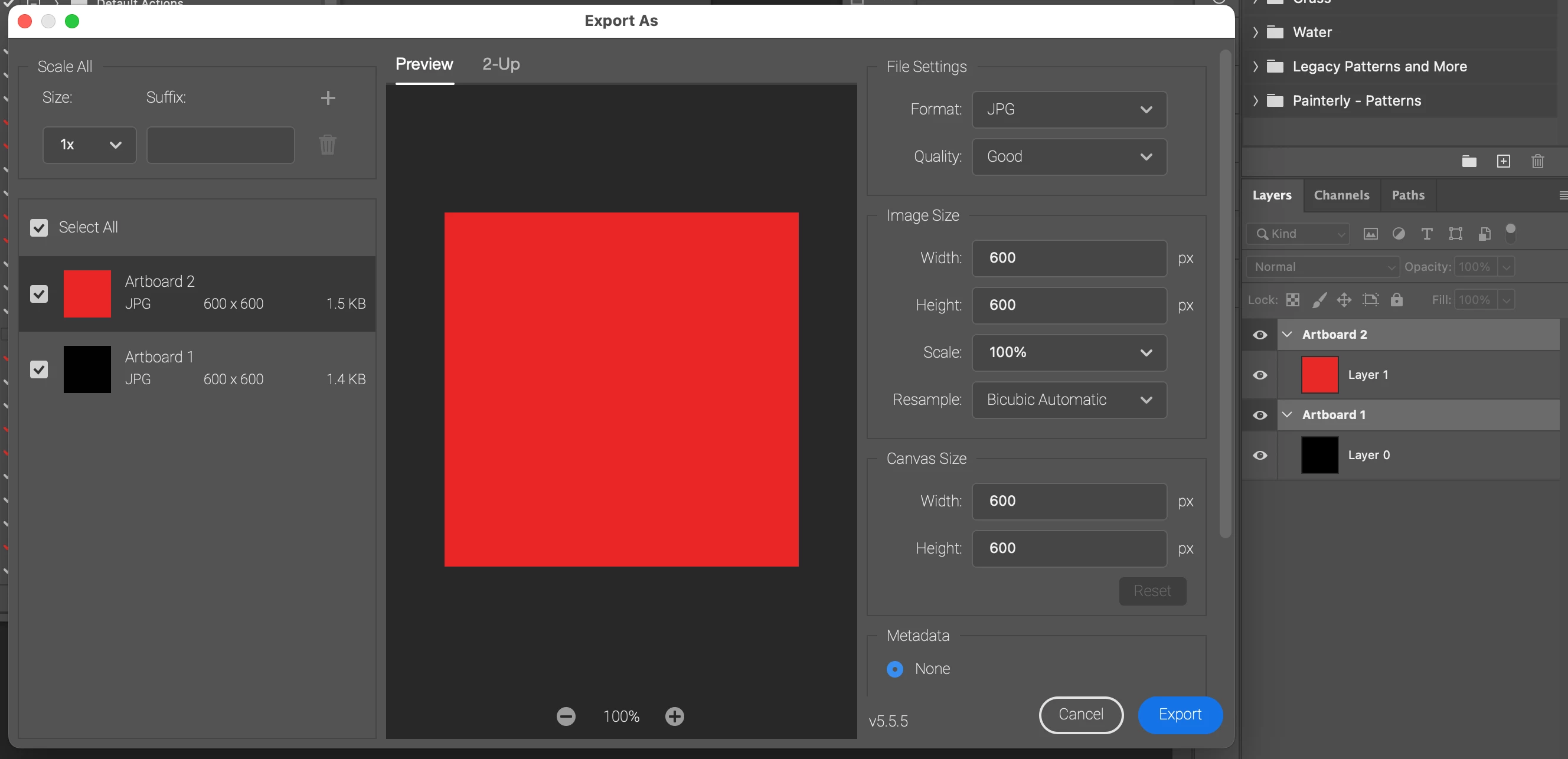
Task: Zoom out preview with minus icon
Action: [x=566, y=717]
